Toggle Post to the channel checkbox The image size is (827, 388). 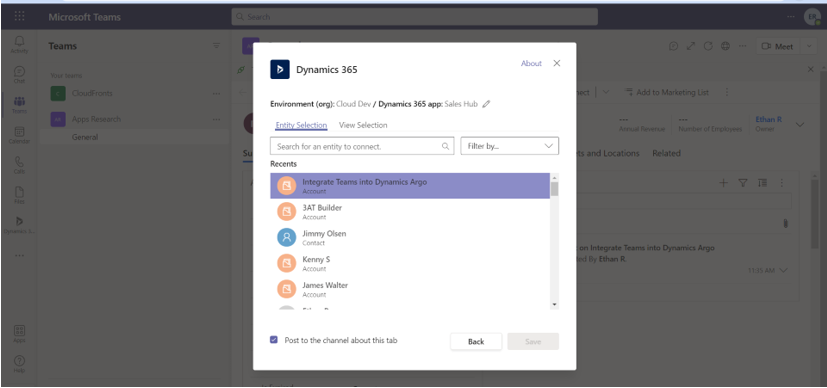(274, 340)
